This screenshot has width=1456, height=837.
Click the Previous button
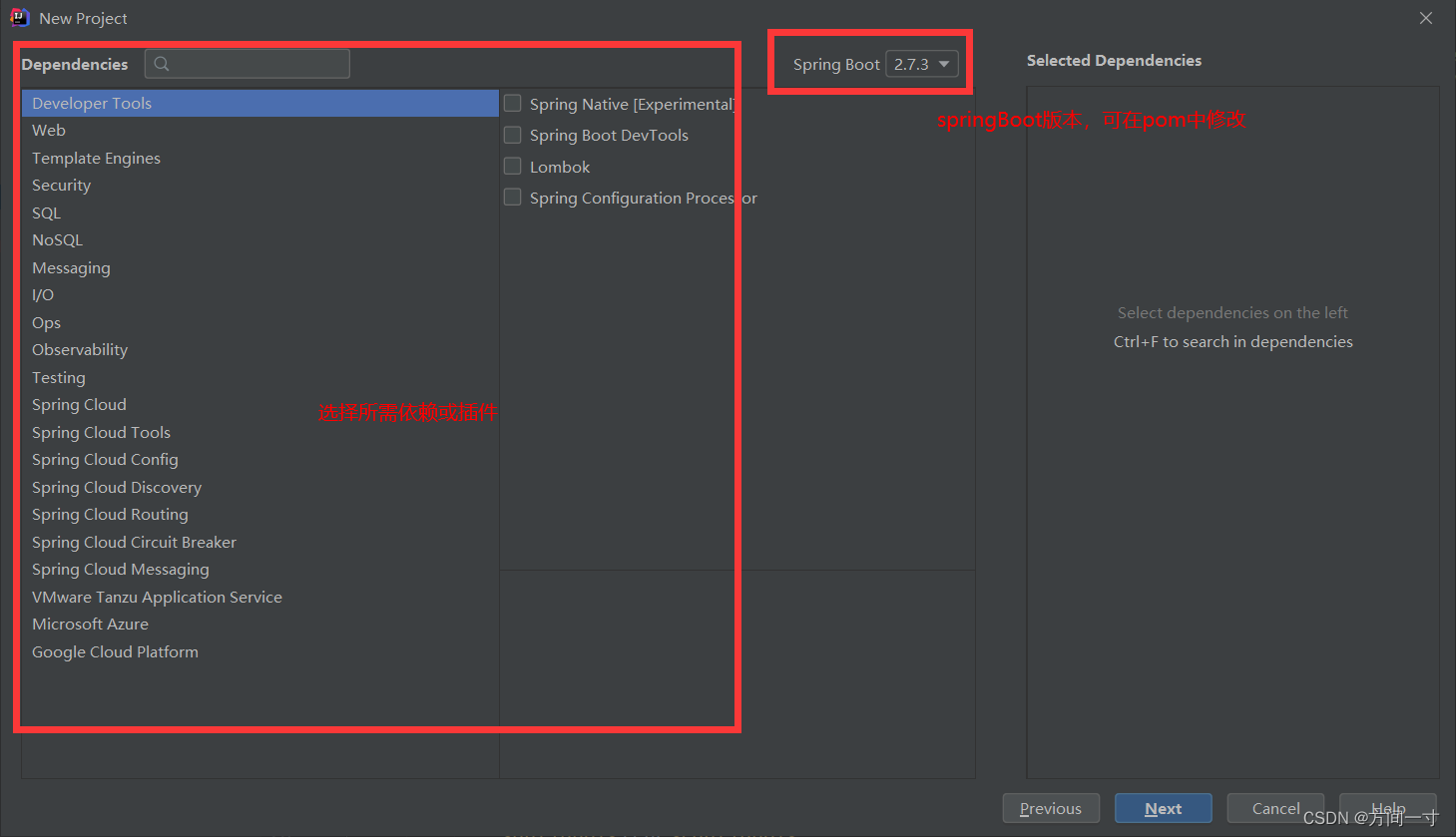click(x=1051, y=808)
